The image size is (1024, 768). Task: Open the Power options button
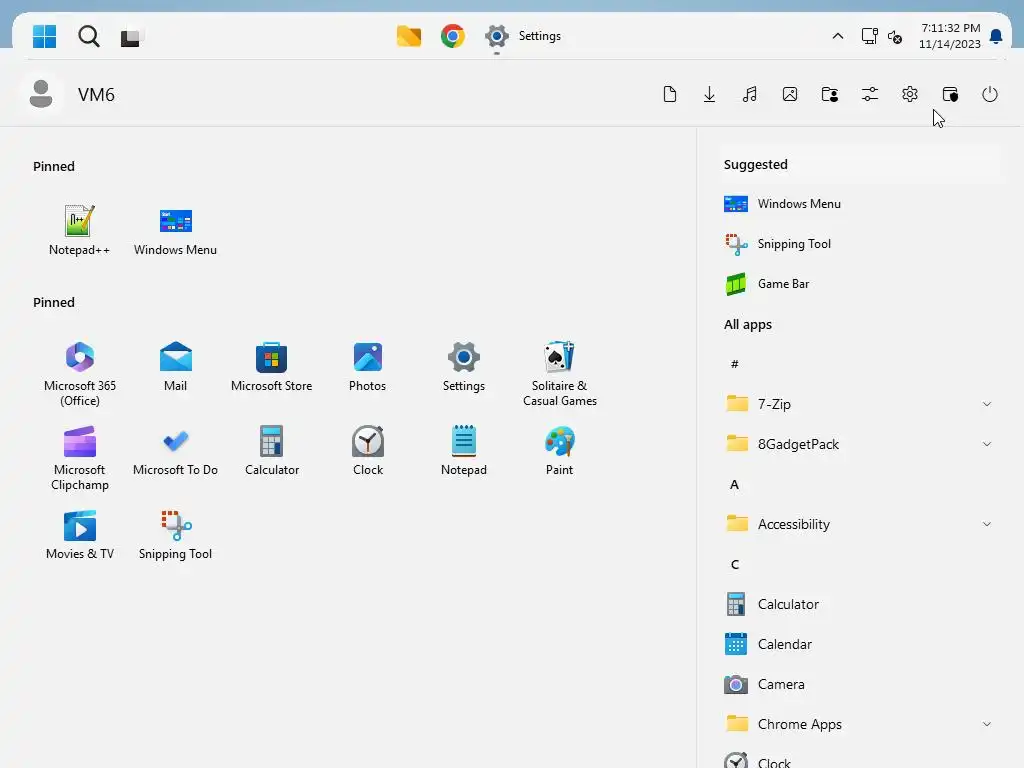(x=990, y=94)
